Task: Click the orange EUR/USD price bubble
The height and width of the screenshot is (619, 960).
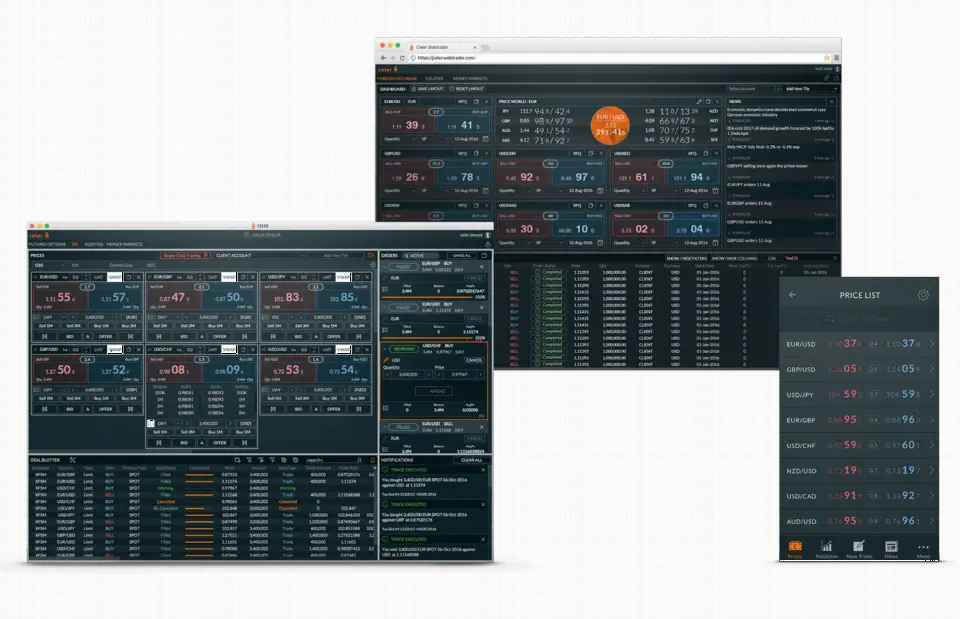Action: [x=610, y=126]
